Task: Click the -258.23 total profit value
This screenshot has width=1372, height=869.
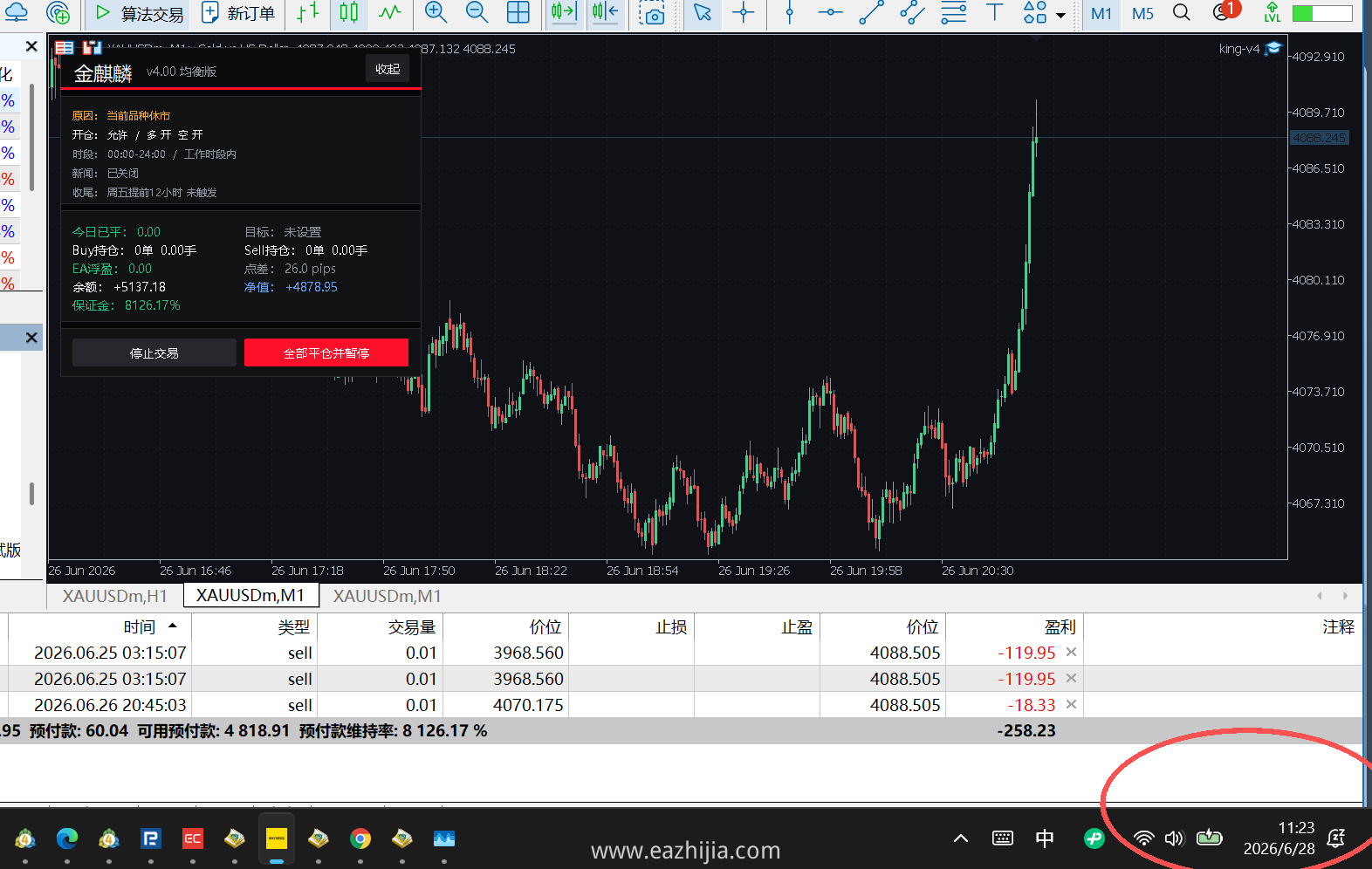Action: (x=1026, y=730)
